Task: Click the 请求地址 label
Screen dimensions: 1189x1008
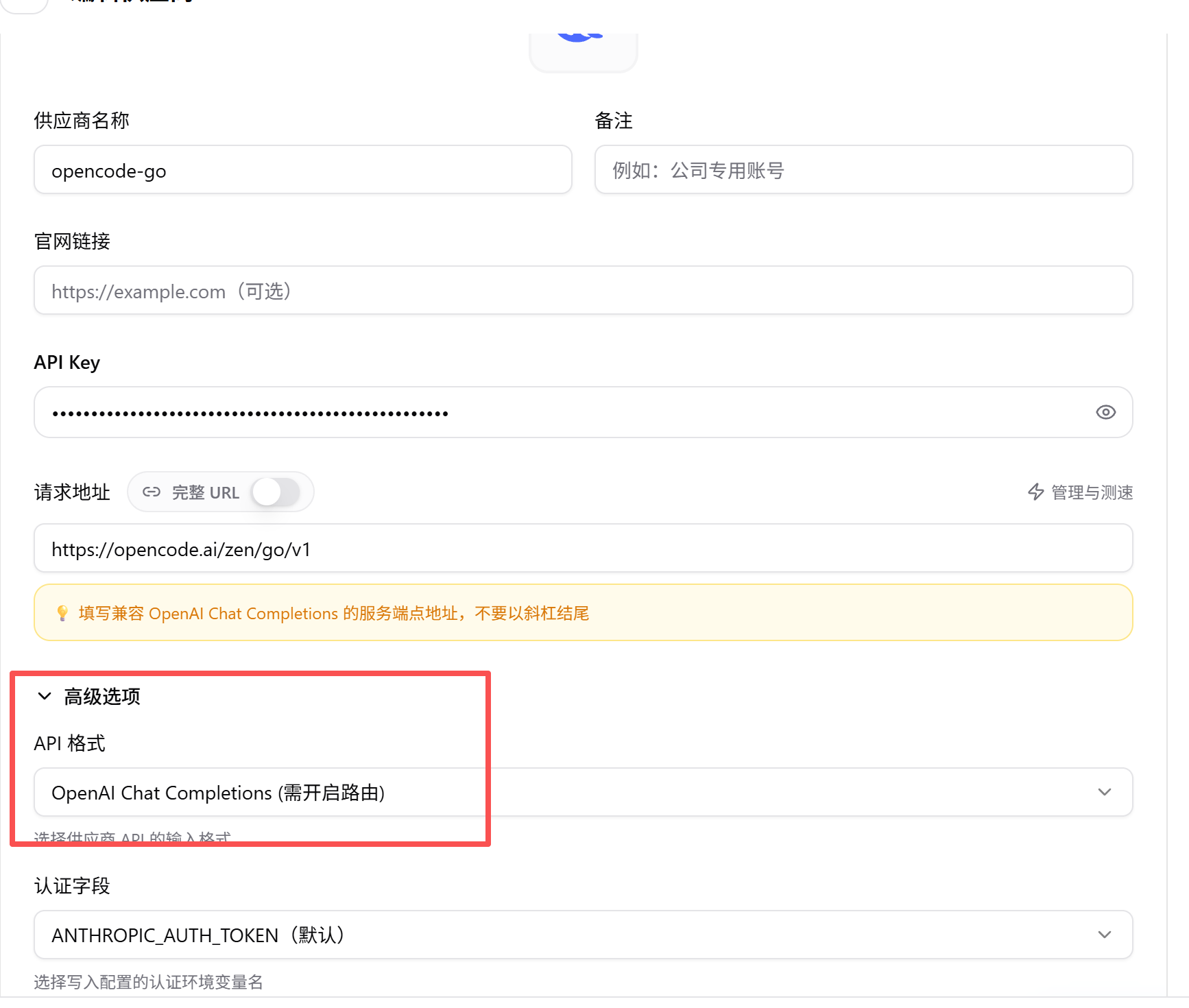Action: (x=72, y=492)
